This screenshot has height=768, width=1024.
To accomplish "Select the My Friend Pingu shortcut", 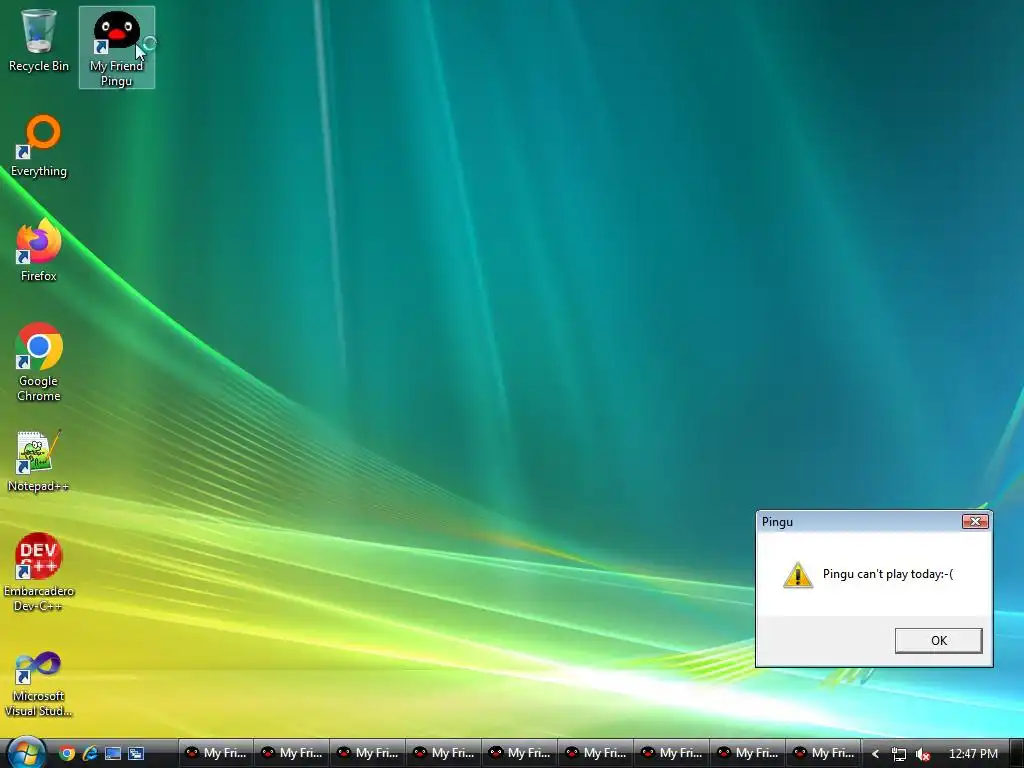I will coord(117,48).
